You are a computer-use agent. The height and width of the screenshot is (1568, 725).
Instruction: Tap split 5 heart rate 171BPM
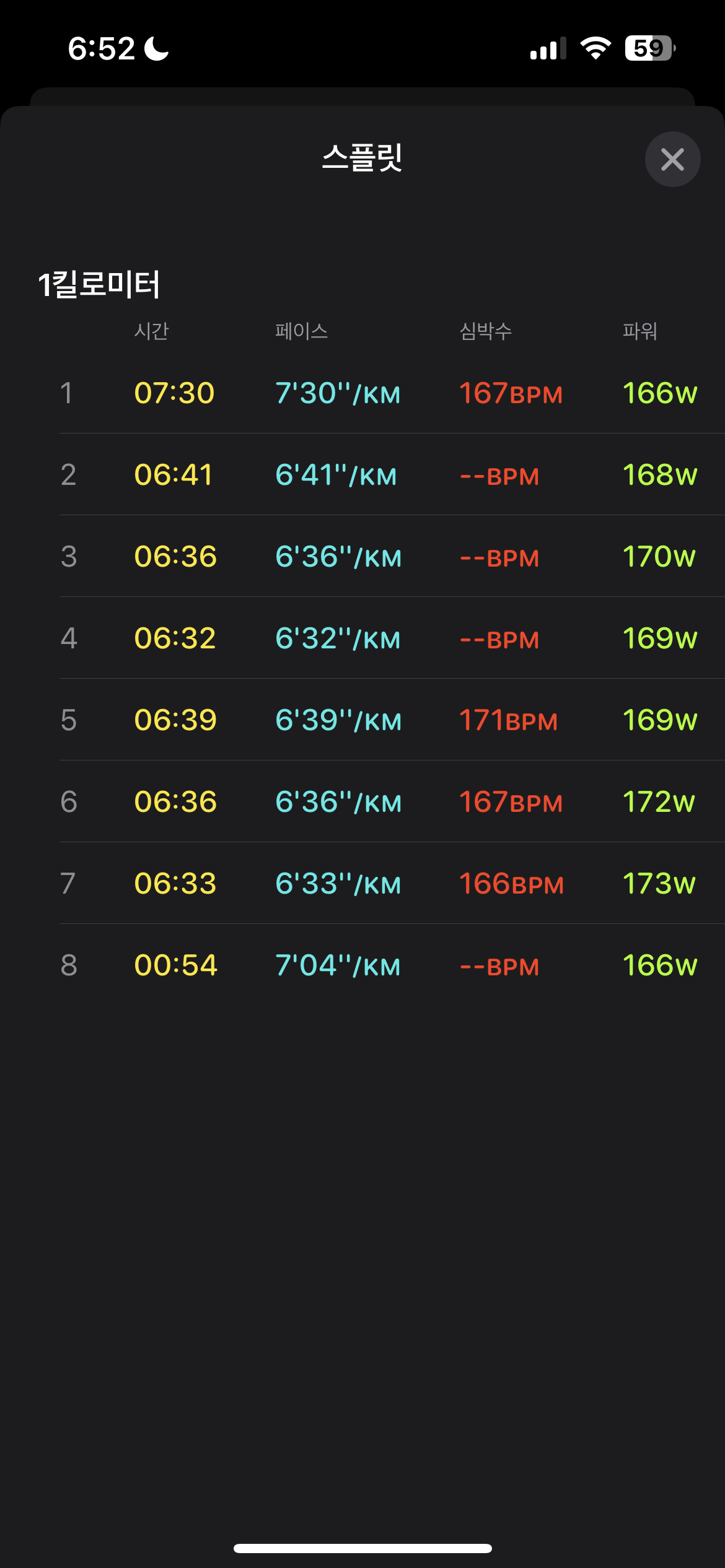click(x=508, y=720)
